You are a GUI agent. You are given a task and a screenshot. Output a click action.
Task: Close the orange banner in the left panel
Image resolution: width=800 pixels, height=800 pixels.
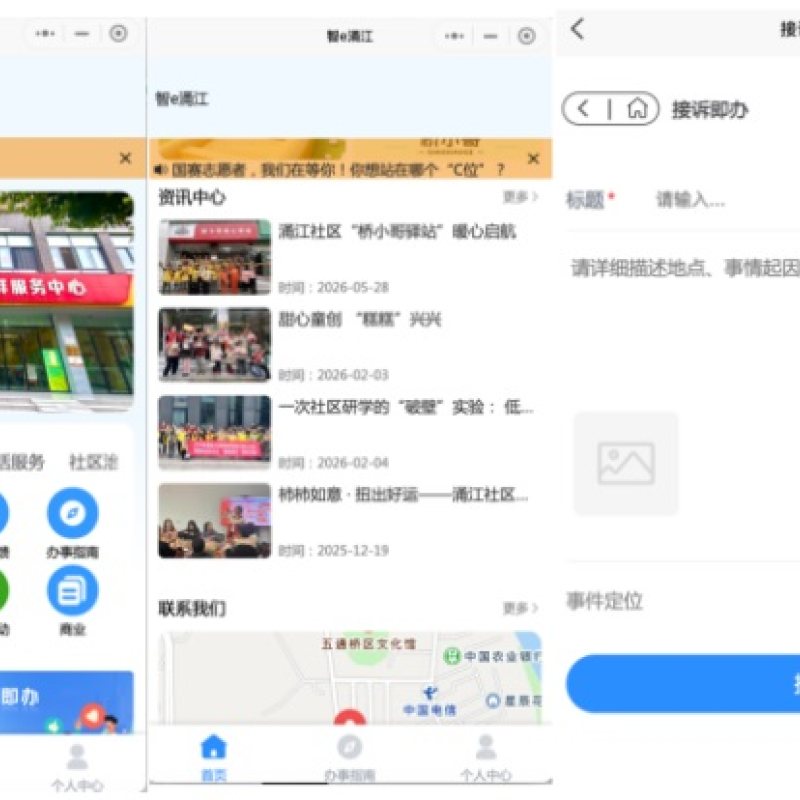pyautogui.click(x=125, y=158)
